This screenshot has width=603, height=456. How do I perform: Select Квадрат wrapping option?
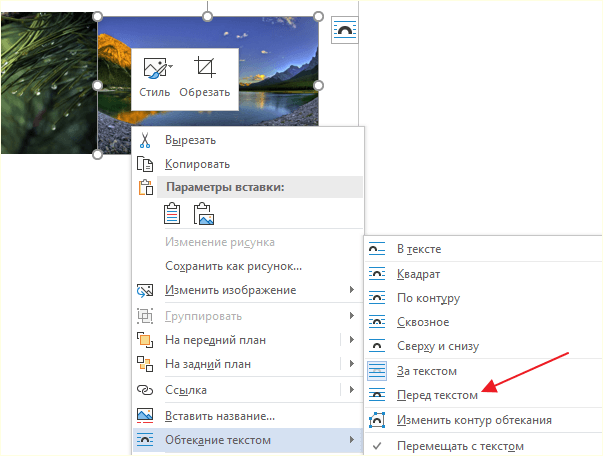coord(483,274)
